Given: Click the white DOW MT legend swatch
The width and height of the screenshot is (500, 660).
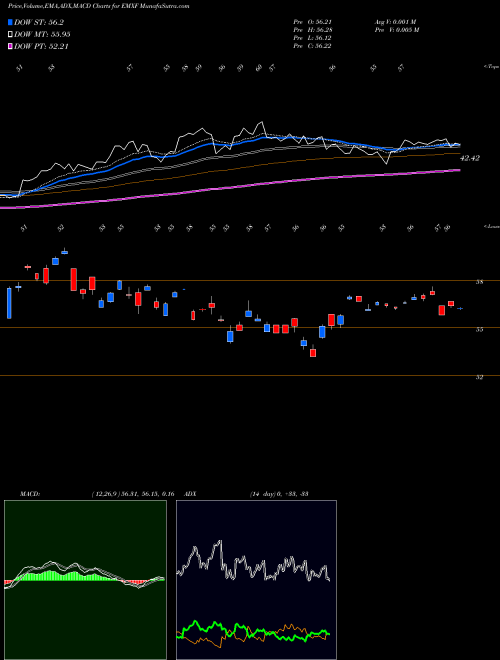Looking at the screenshot, I should click(11, 34).
